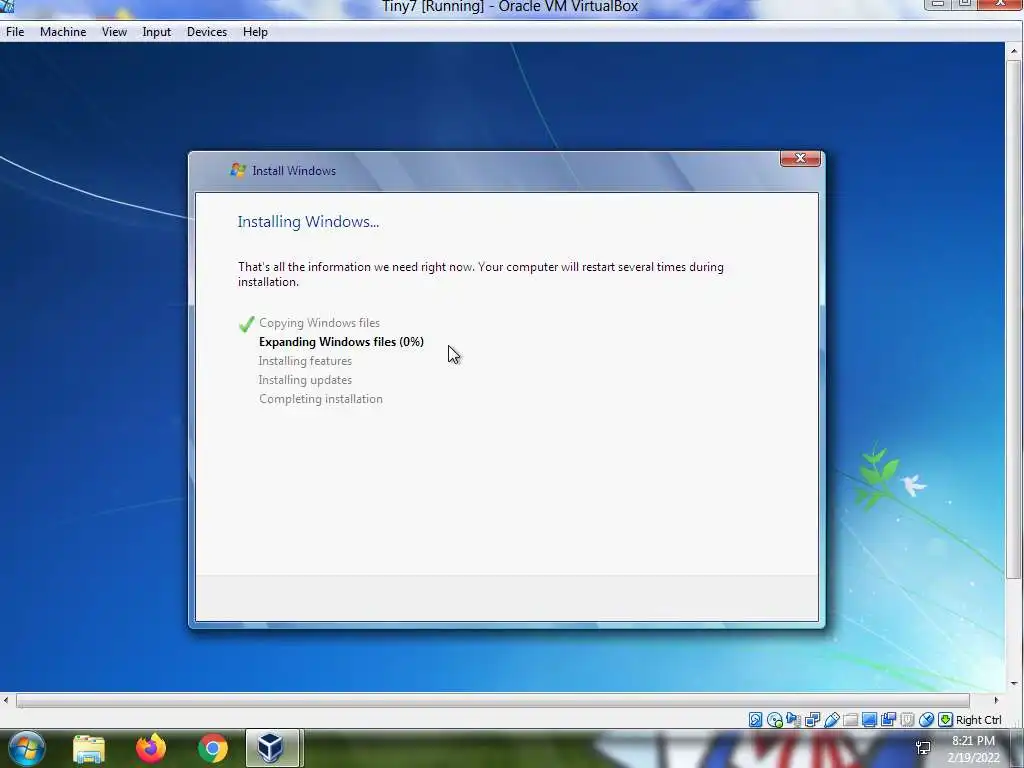Open the File menu

[x=15, y=32]
